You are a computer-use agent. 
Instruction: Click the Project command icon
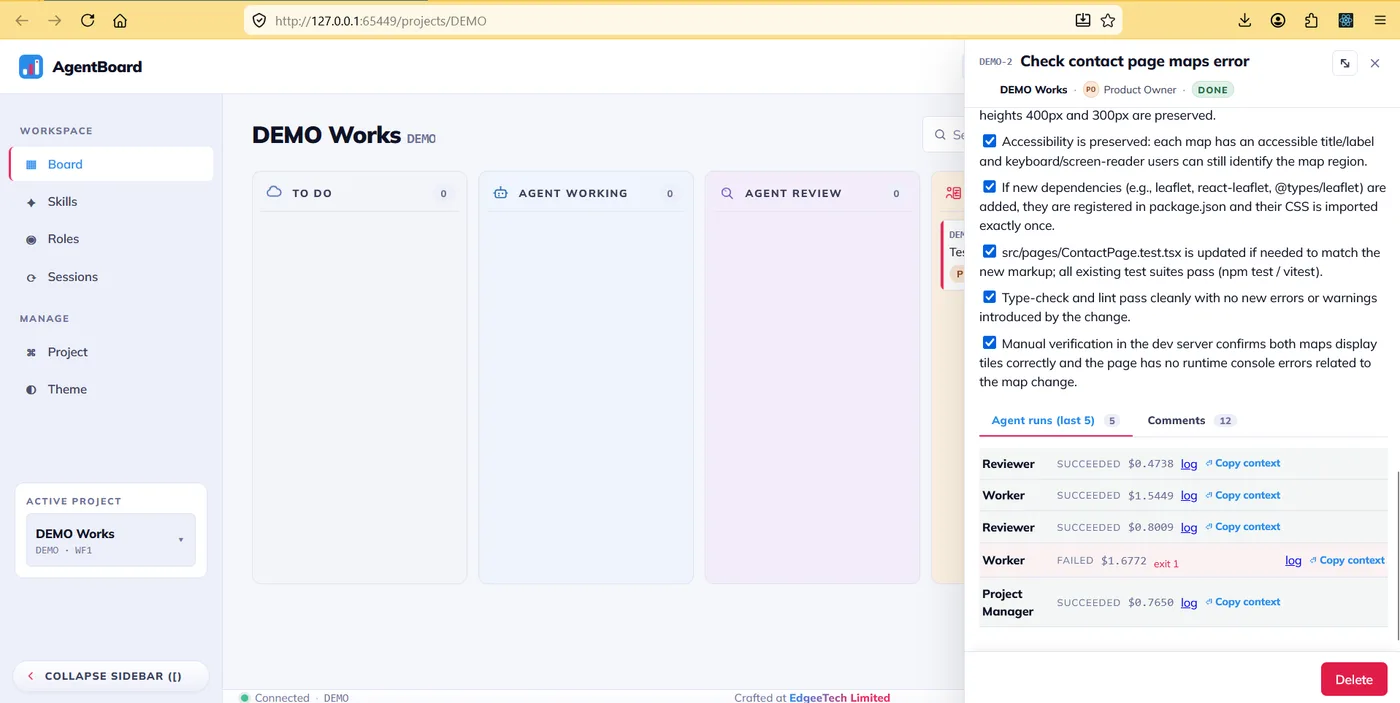[31, 352]
